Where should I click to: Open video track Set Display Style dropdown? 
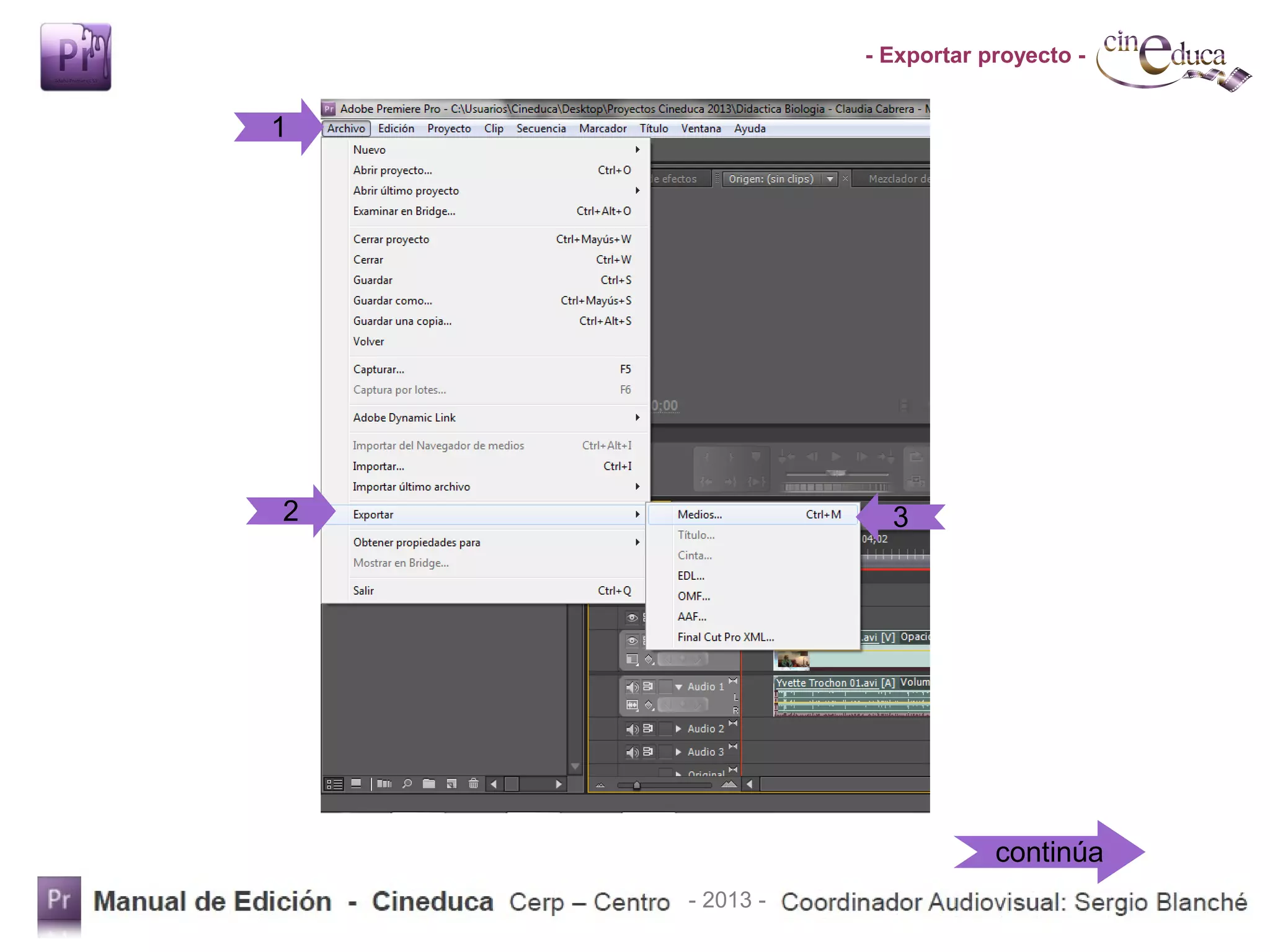pyautogui.click(x=632, y=659)
